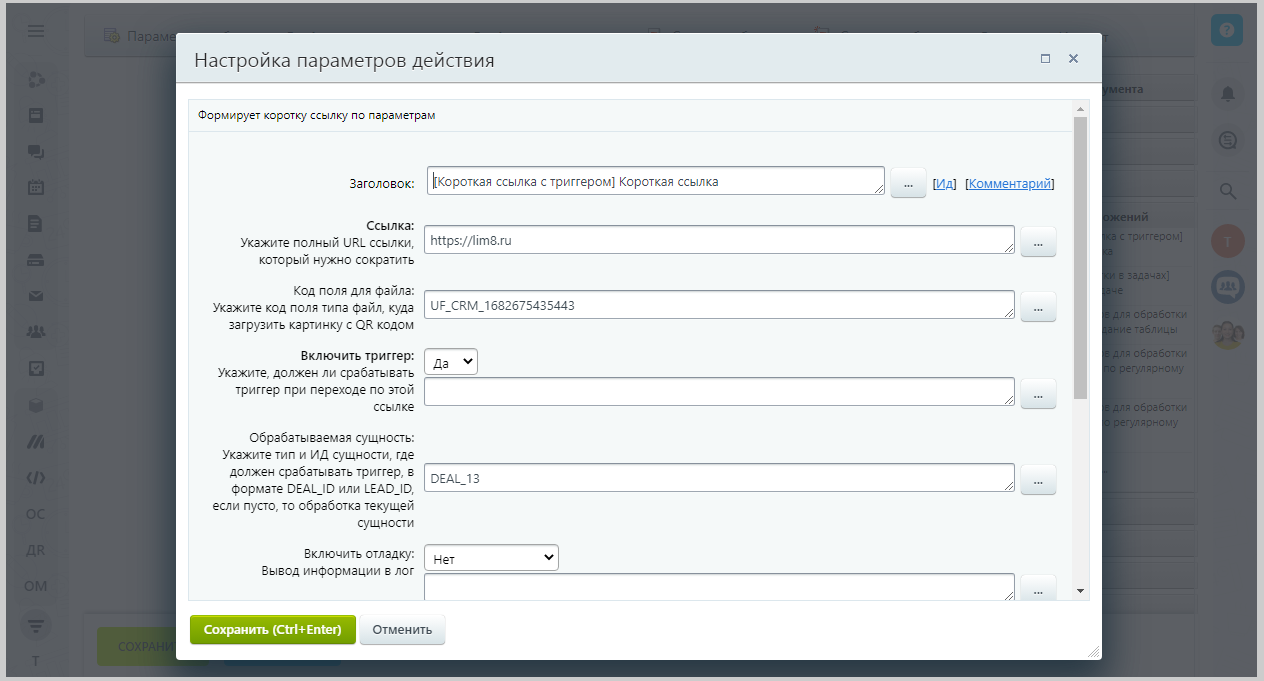
Task: Focus the empty trigger text area under Да
Action: tap(718, 392)
